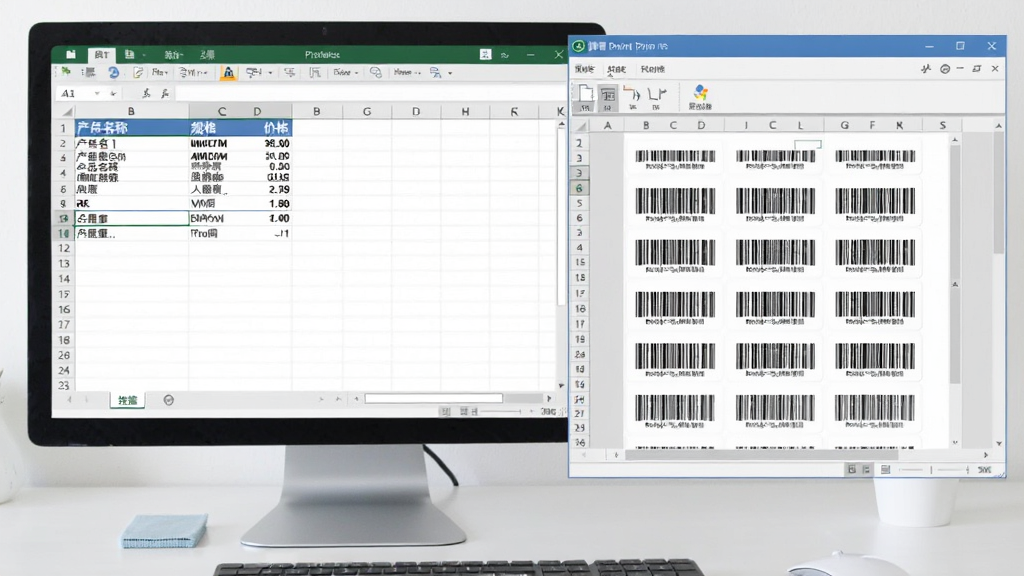Open the third ribbon tab in the spreadsheet

[174, 55]
